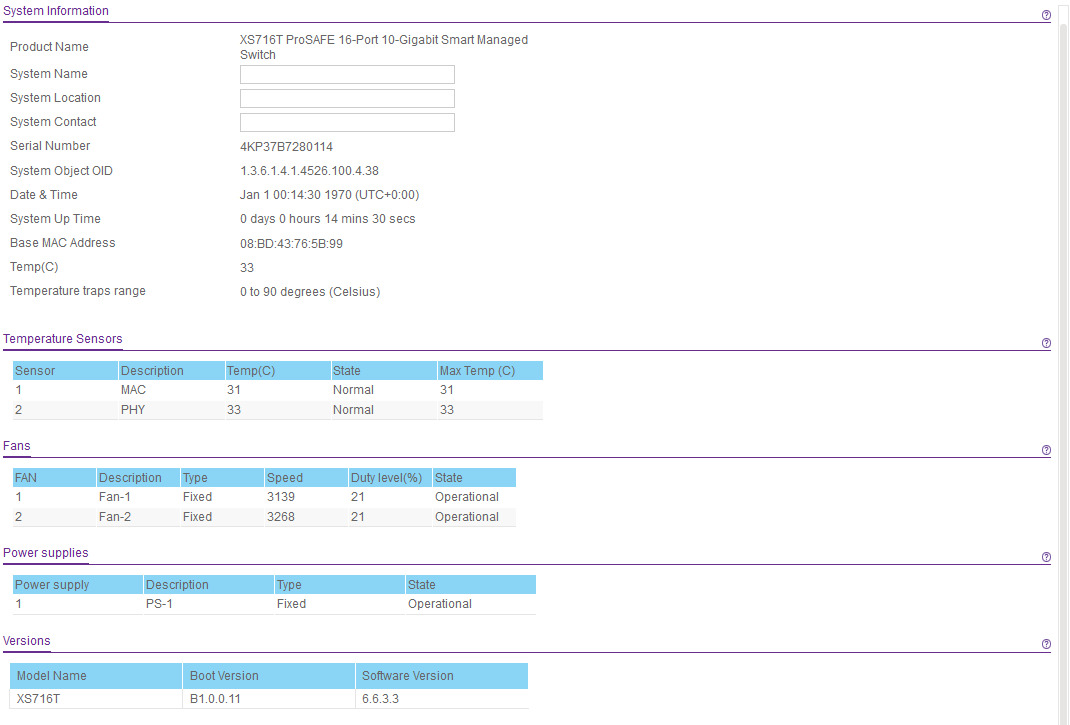Select the Power supply column header

click(x=76, y=585)
